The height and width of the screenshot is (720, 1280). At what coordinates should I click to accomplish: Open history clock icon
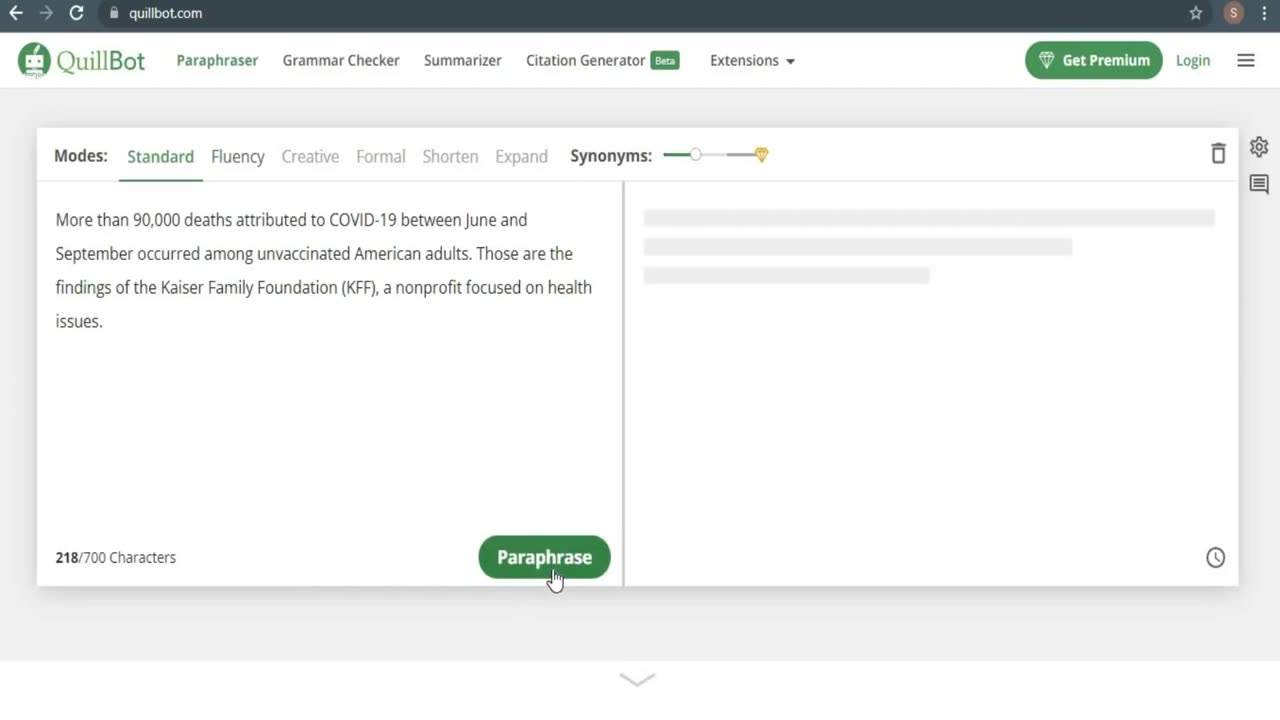pyautogui.click(x=1215, y=558)
